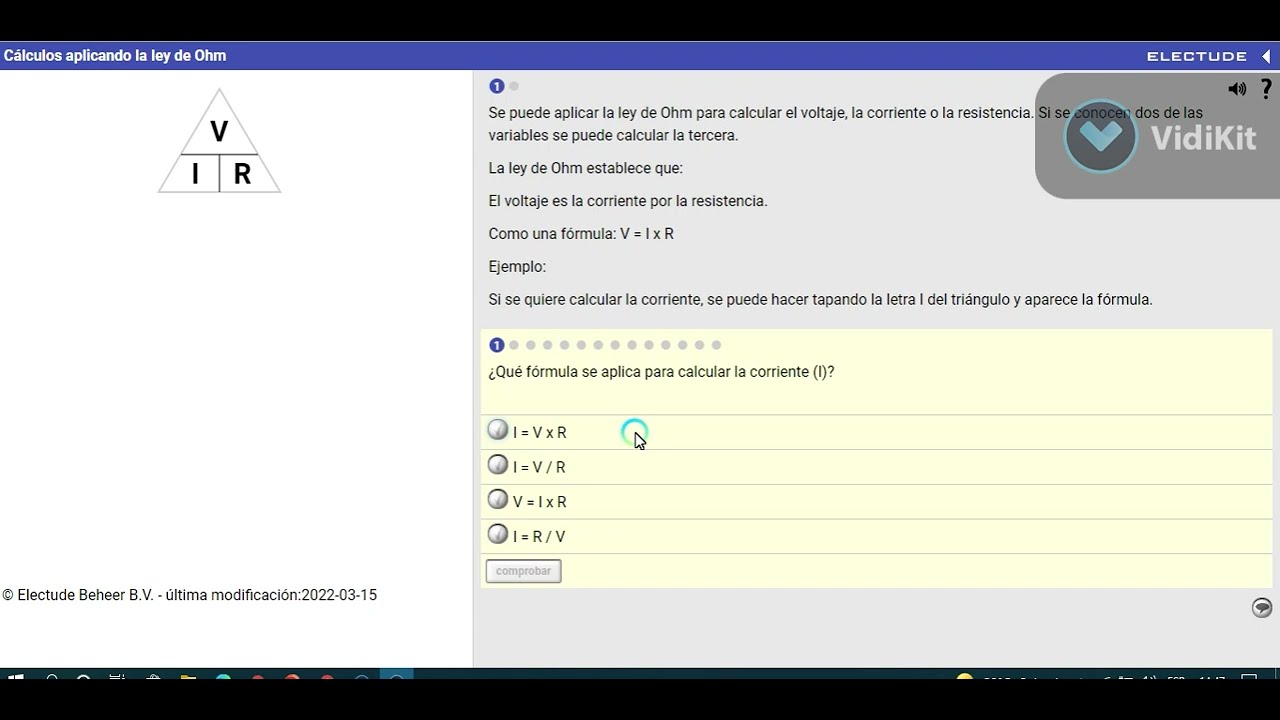Choose answer I = V x R
This screenshot has width=1280, height=720.
876,432
